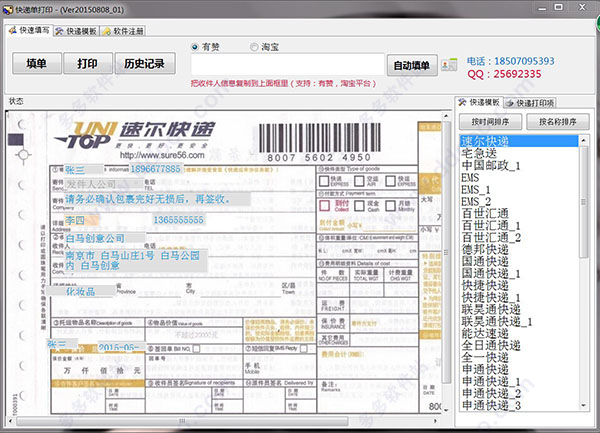Select 申通快递_3 in the template list

click(x=519, y=405)
